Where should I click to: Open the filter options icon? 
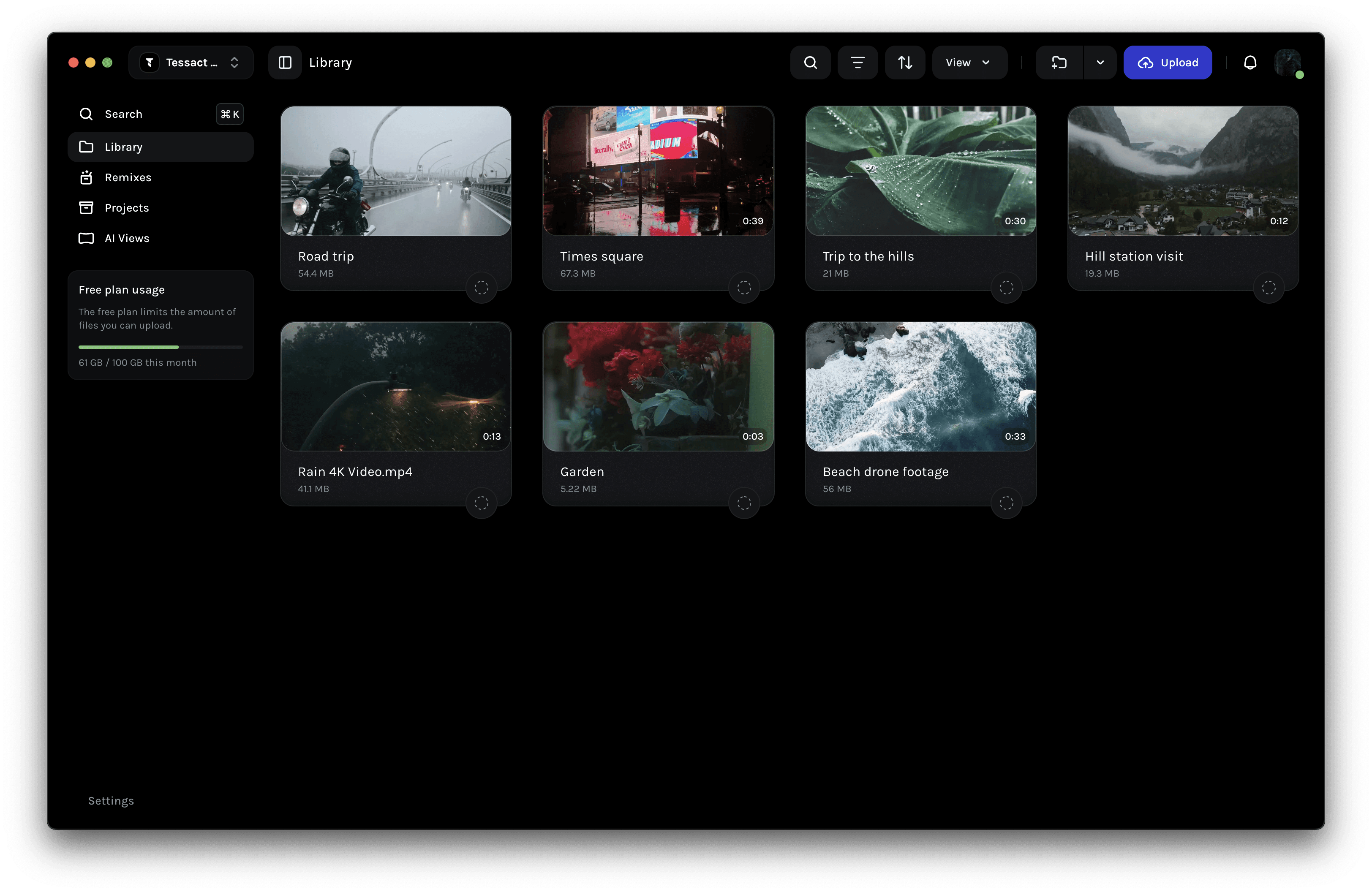tap(857, 62)
